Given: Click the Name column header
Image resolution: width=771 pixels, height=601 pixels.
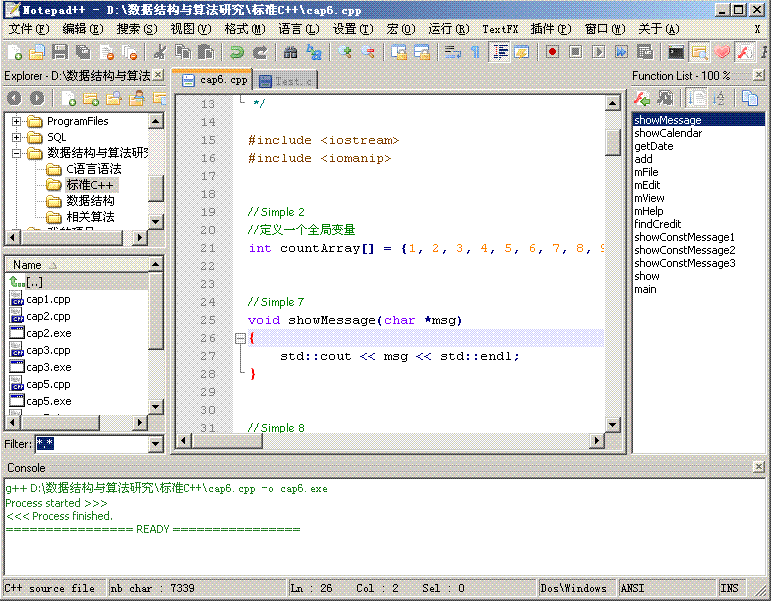Looking at the screenshot, I should point(77,265).
